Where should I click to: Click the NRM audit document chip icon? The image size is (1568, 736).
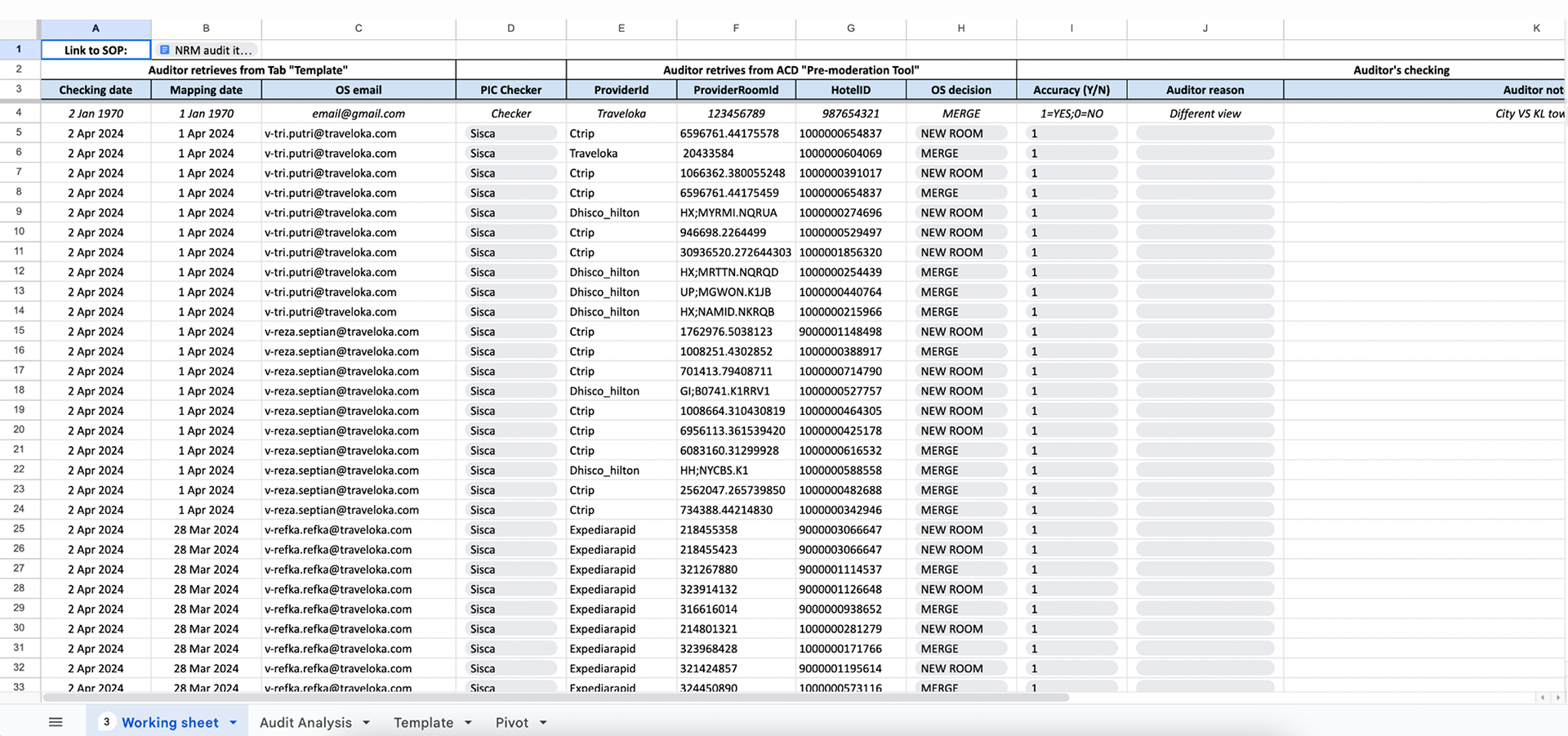165,50
